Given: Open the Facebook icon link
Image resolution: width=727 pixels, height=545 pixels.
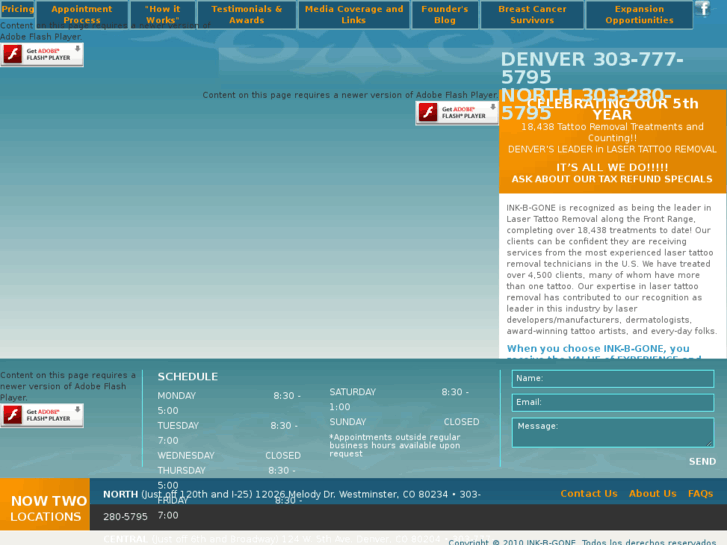Looking at the screenshot, I should [703, 8].
